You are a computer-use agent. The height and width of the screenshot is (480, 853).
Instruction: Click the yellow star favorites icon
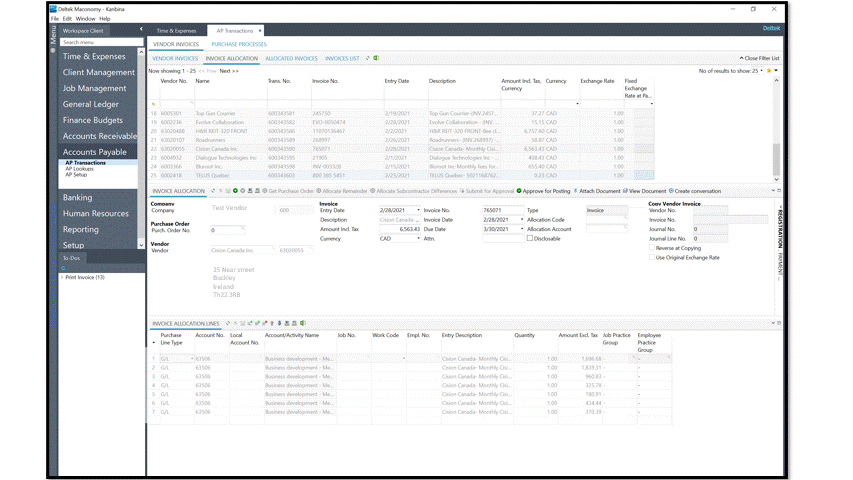pyautogui.click(x=769, y=71)
